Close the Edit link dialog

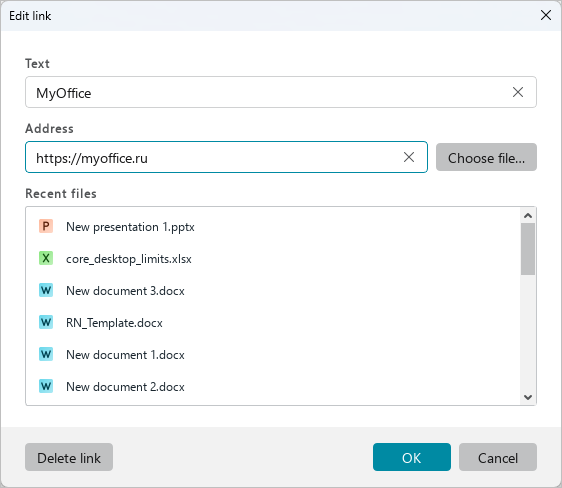click(x=546, y=15)
